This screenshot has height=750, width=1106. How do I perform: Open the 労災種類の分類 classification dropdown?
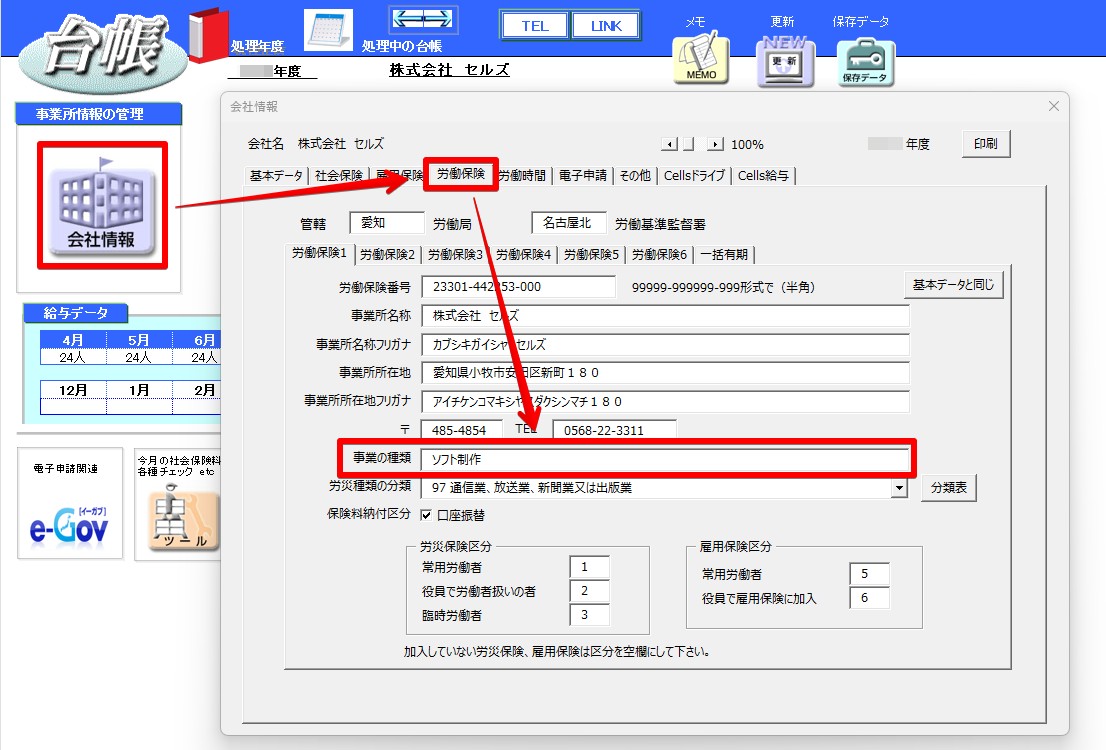[x=899, y=489]
